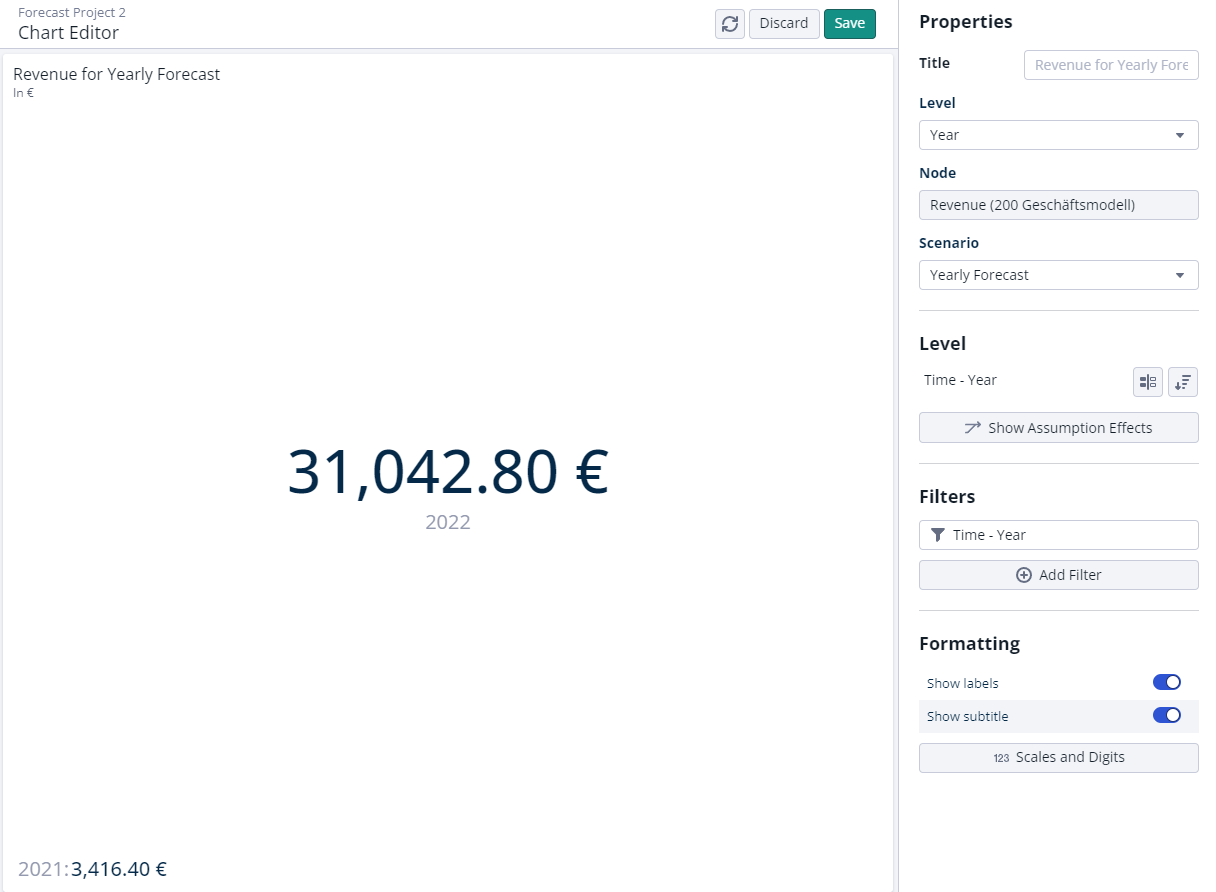Click the 2021 comparison value 3,416.40 €
The height and width of the screenshot is (892, 1216).
tap(118, 869)
